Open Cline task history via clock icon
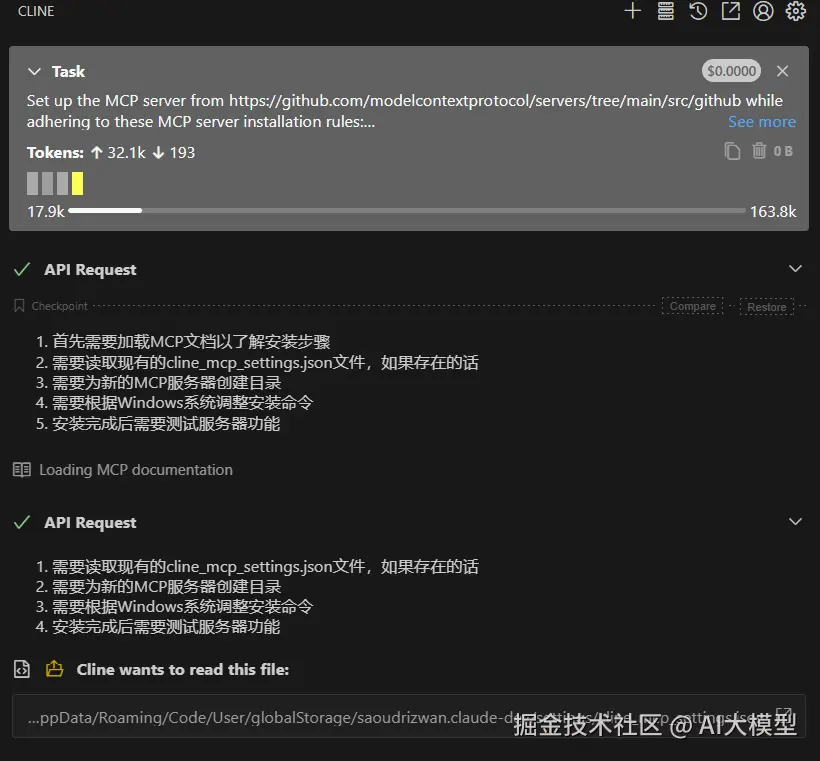 pos(697,12)
